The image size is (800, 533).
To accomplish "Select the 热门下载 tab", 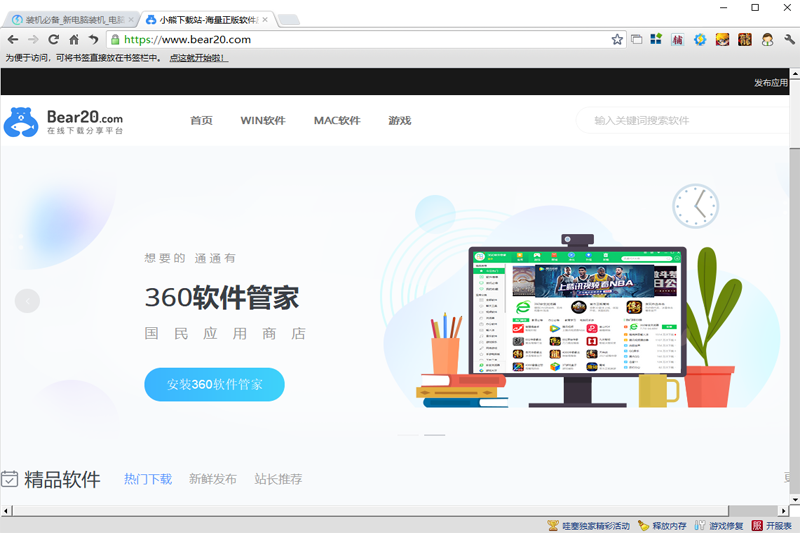I will tap(148, 479).
